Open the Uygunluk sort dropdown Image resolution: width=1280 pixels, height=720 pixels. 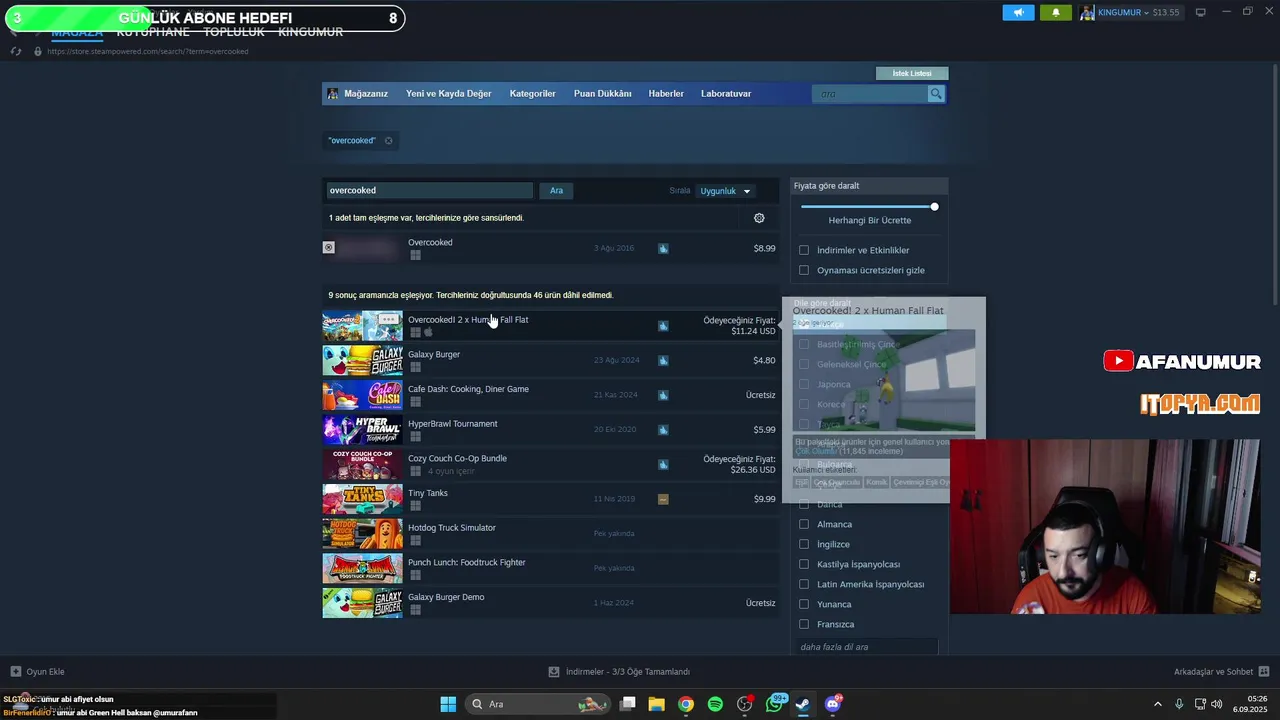[x=725, y=191]
